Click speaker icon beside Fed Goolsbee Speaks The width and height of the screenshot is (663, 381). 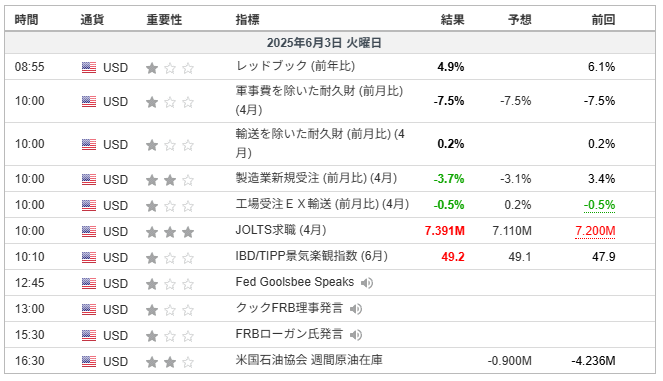367,283
